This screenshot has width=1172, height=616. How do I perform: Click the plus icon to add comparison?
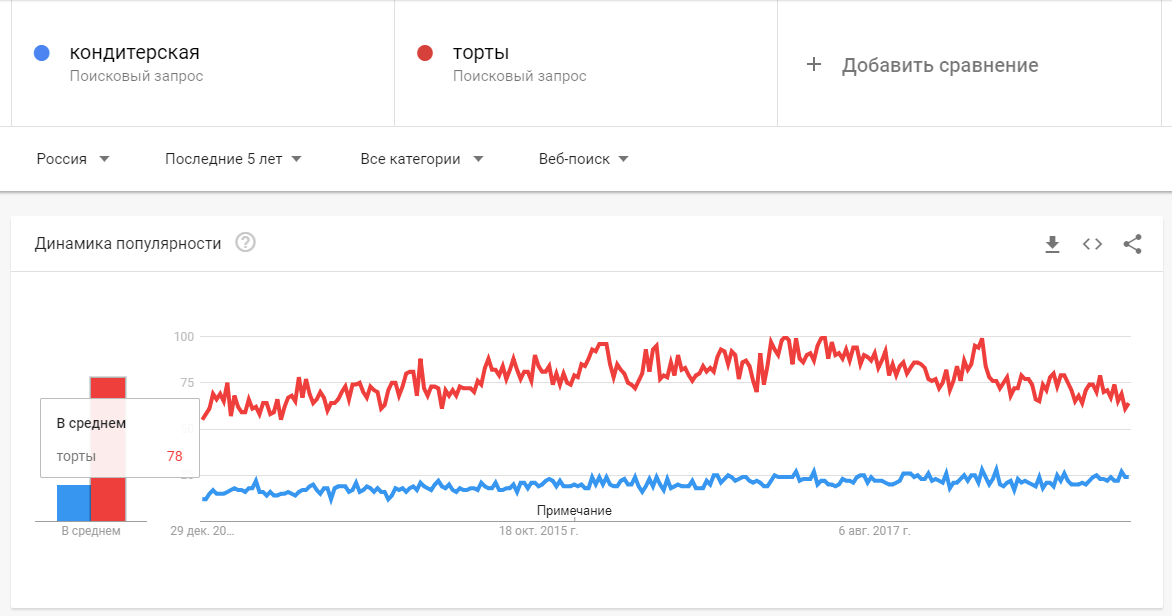point(814,65)
